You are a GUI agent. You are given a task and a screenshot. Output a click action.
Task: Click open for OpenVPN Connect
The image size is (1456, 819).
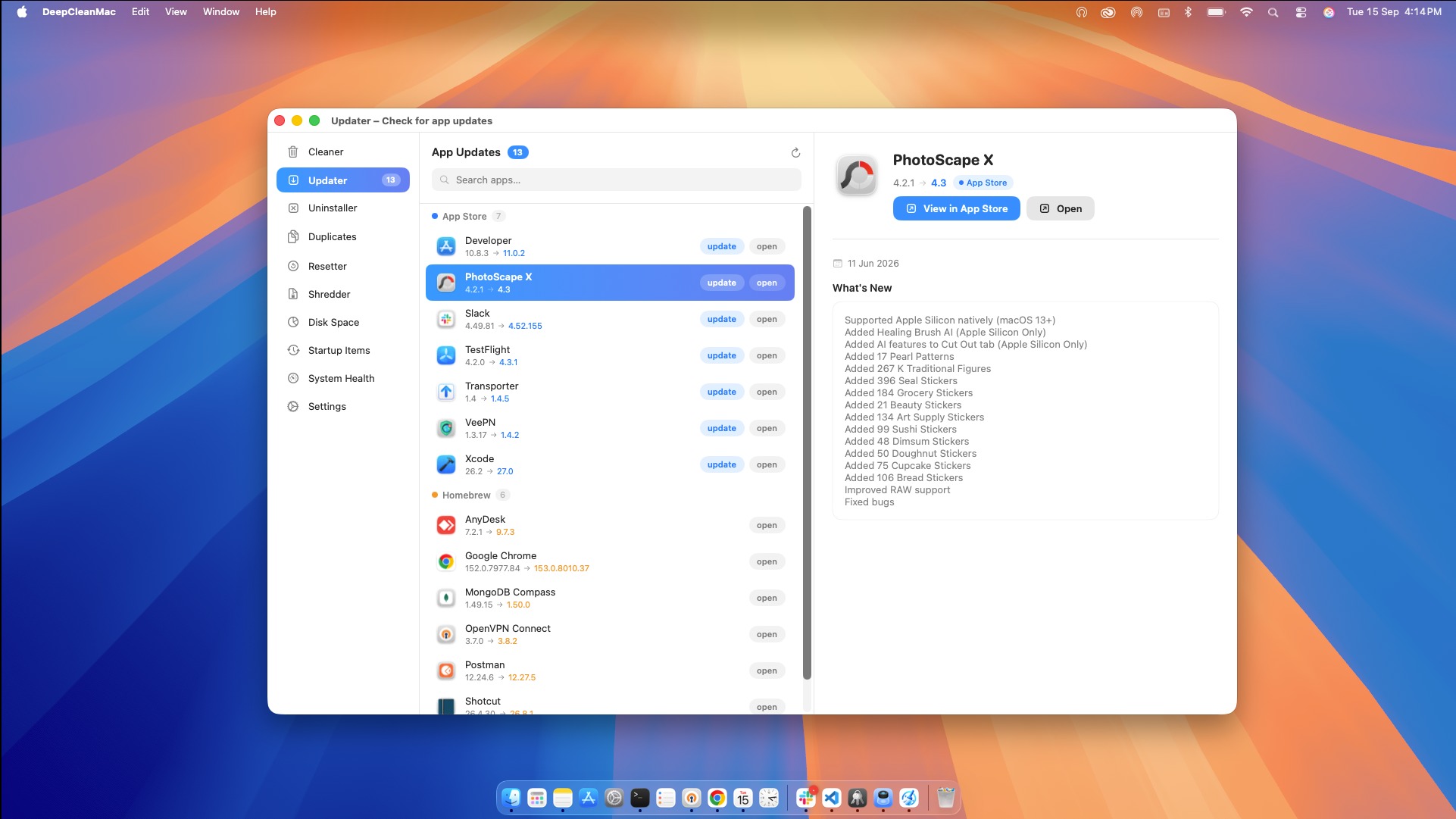[767, 634]
